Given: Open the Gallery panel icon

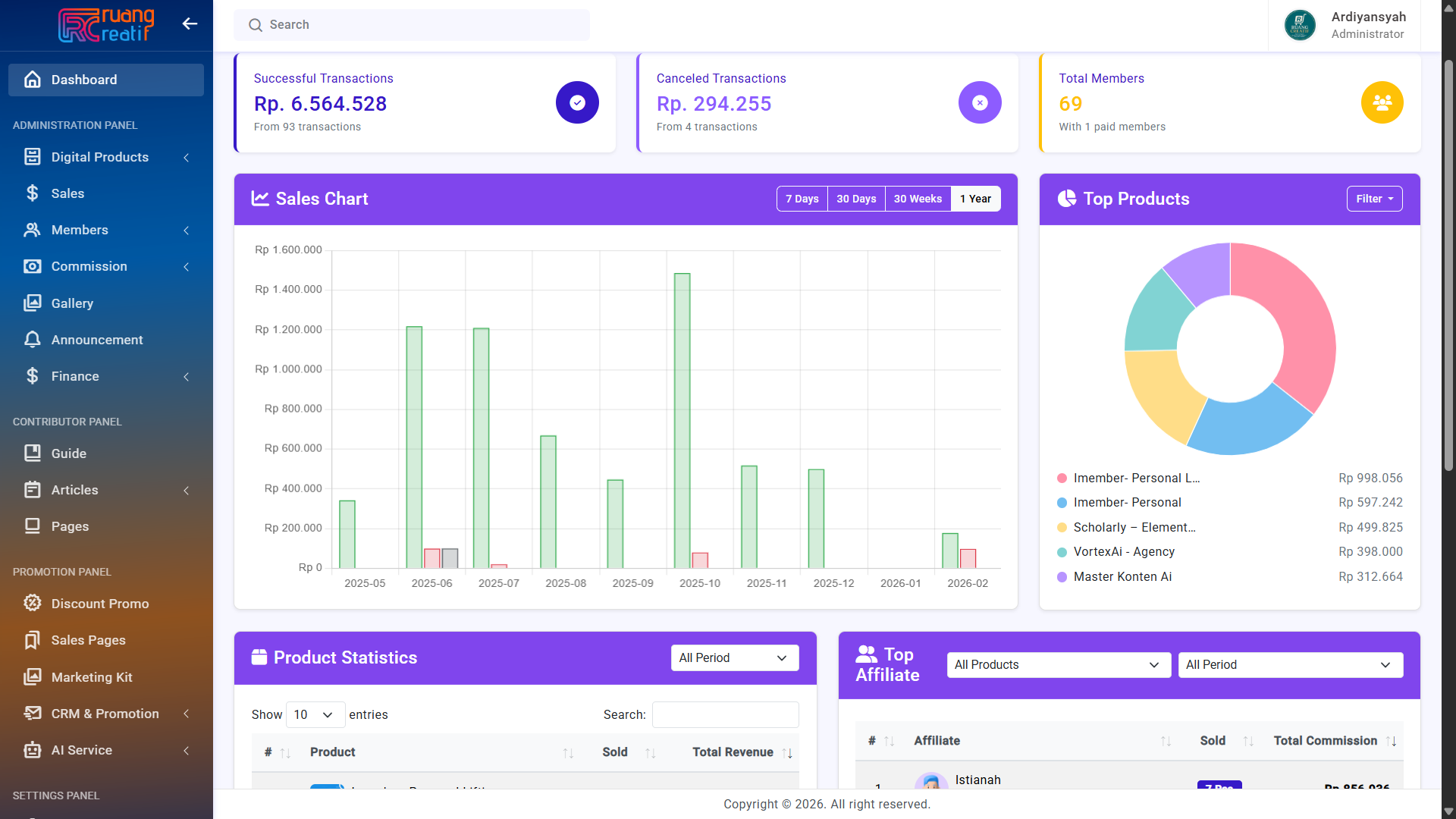Looking at the screenshot, I should coord(32,303).
